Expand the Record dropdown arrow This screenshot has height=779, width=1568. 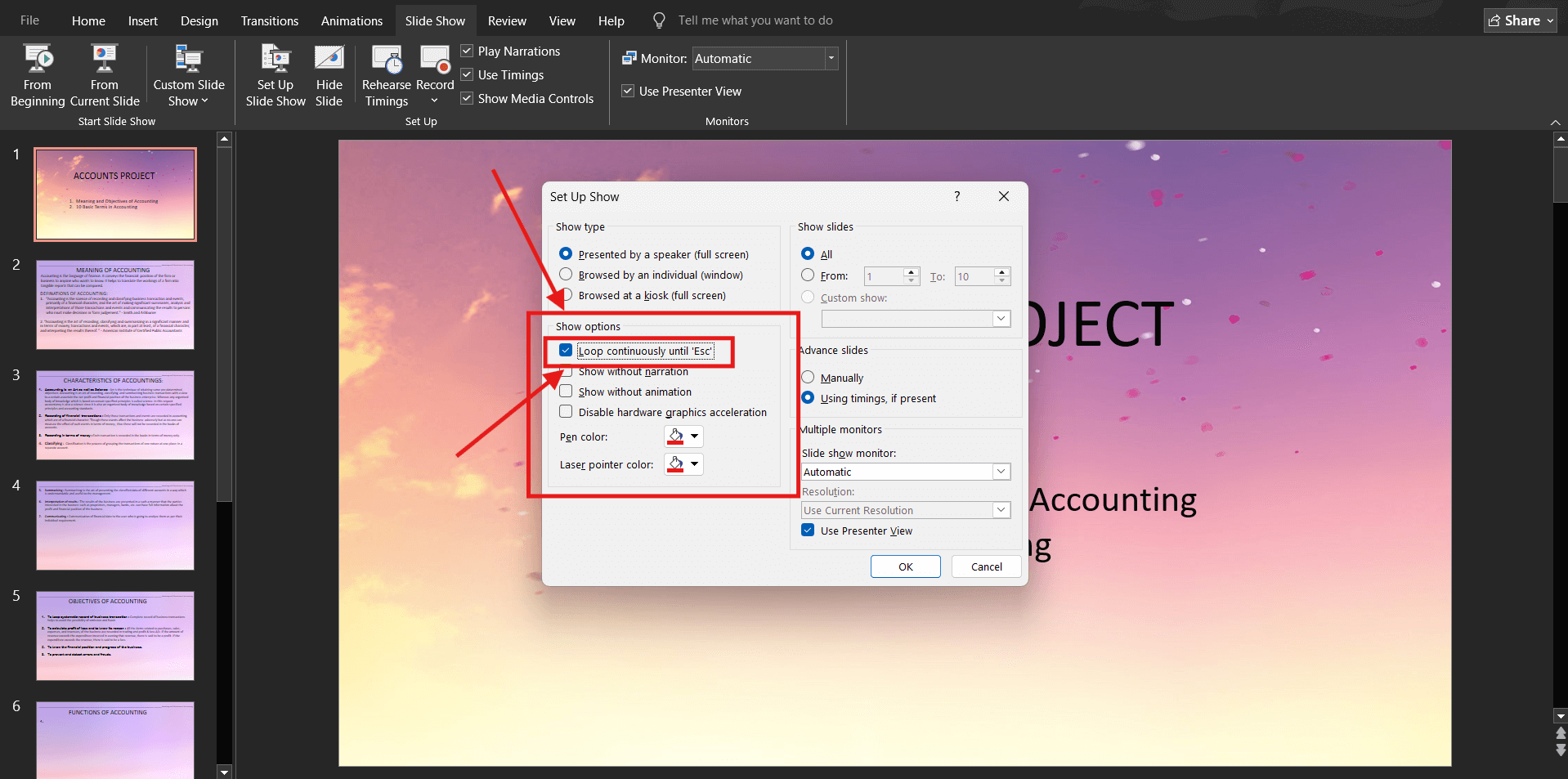[435, 101]
